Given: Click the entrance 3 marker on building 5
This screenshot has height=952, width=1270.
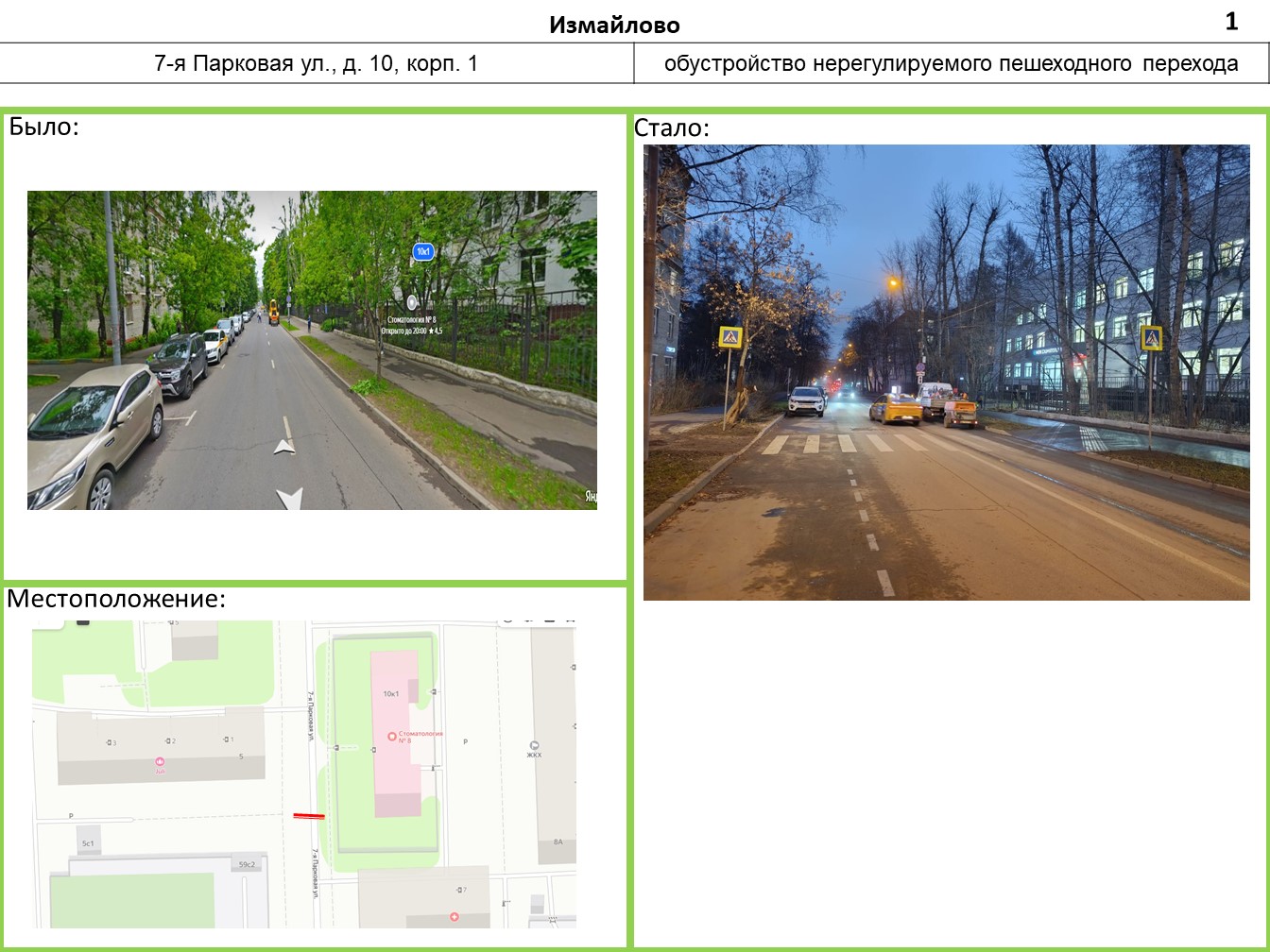Looking at the screenshot, I should pyautogui.click(x=112, y=743).
